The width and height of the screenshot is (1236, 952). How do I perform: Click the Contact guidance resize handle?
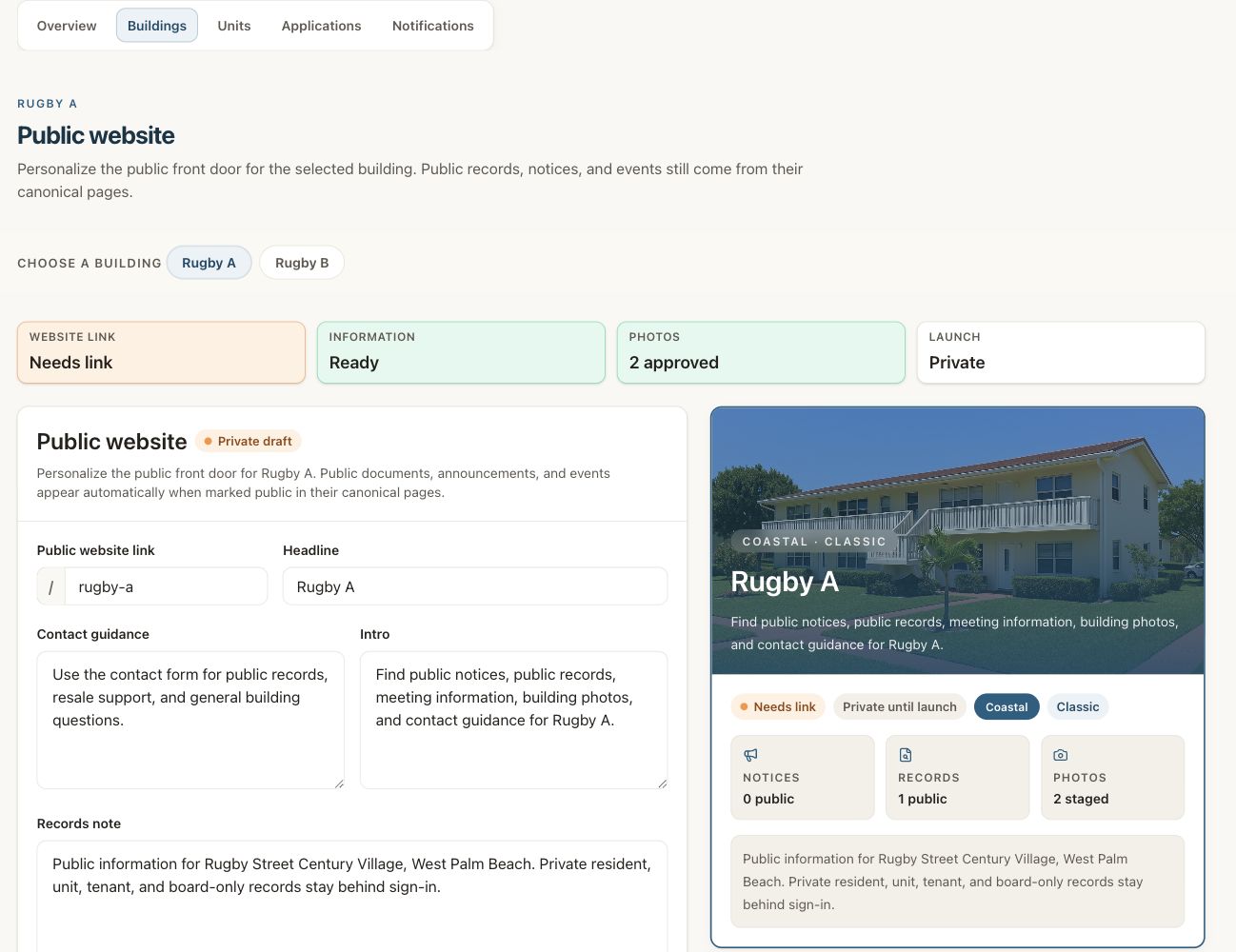[x=338, y=783]
